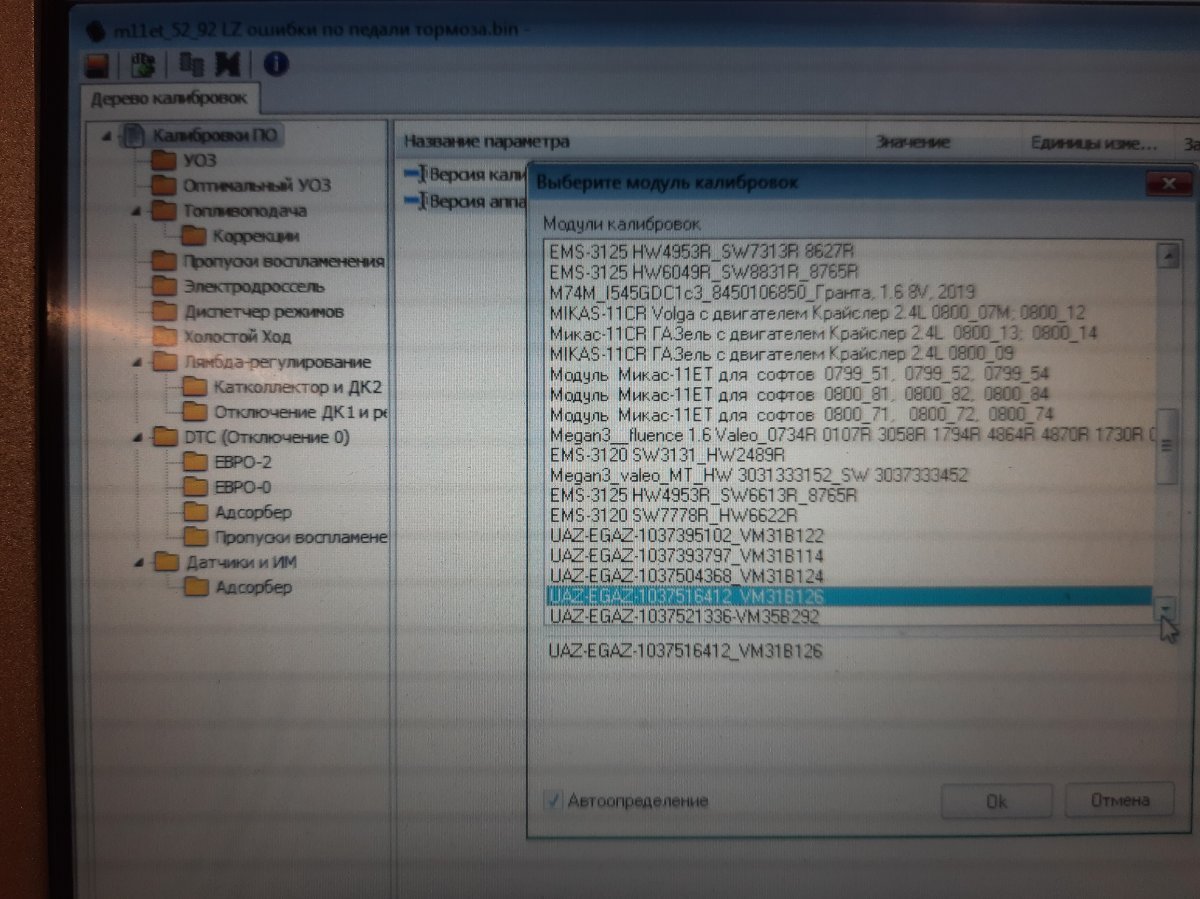Click the Холостой Ход folder icon
1200x899 pixels.
click(164, 337)
